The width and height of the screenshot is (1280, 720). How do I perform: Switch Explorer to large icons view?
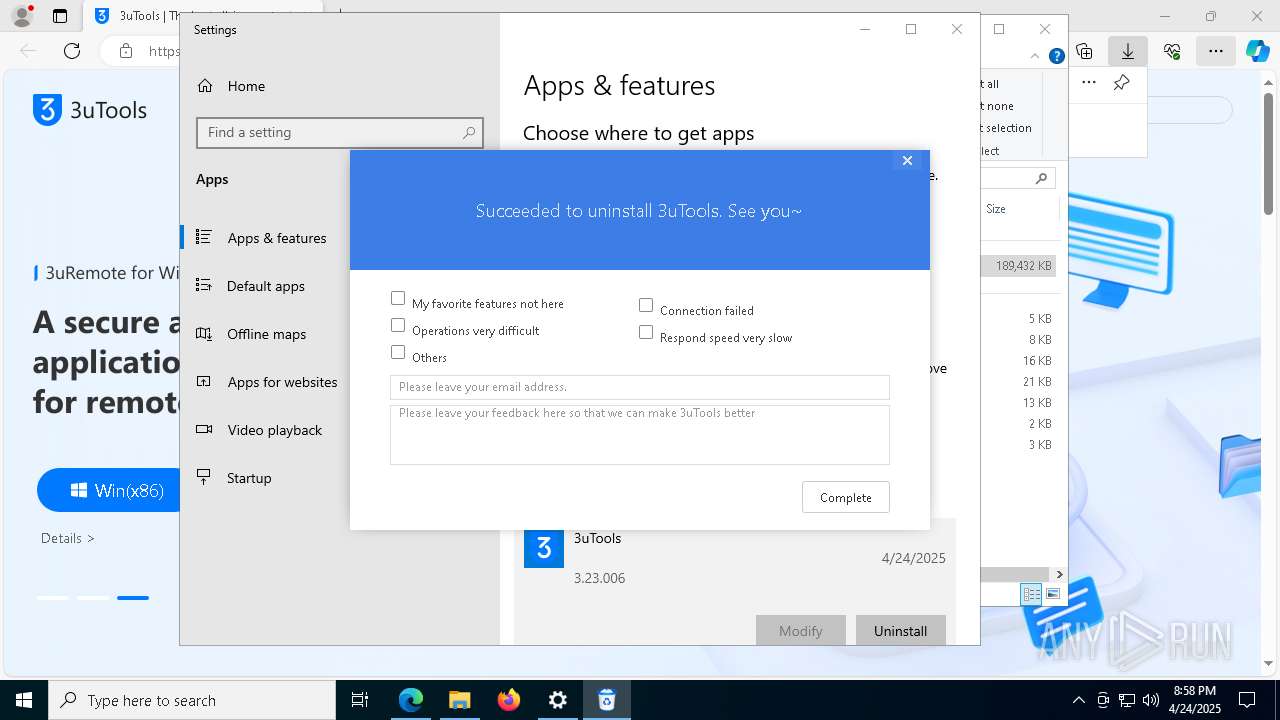pyautogui.click(x=1052, y=594)
